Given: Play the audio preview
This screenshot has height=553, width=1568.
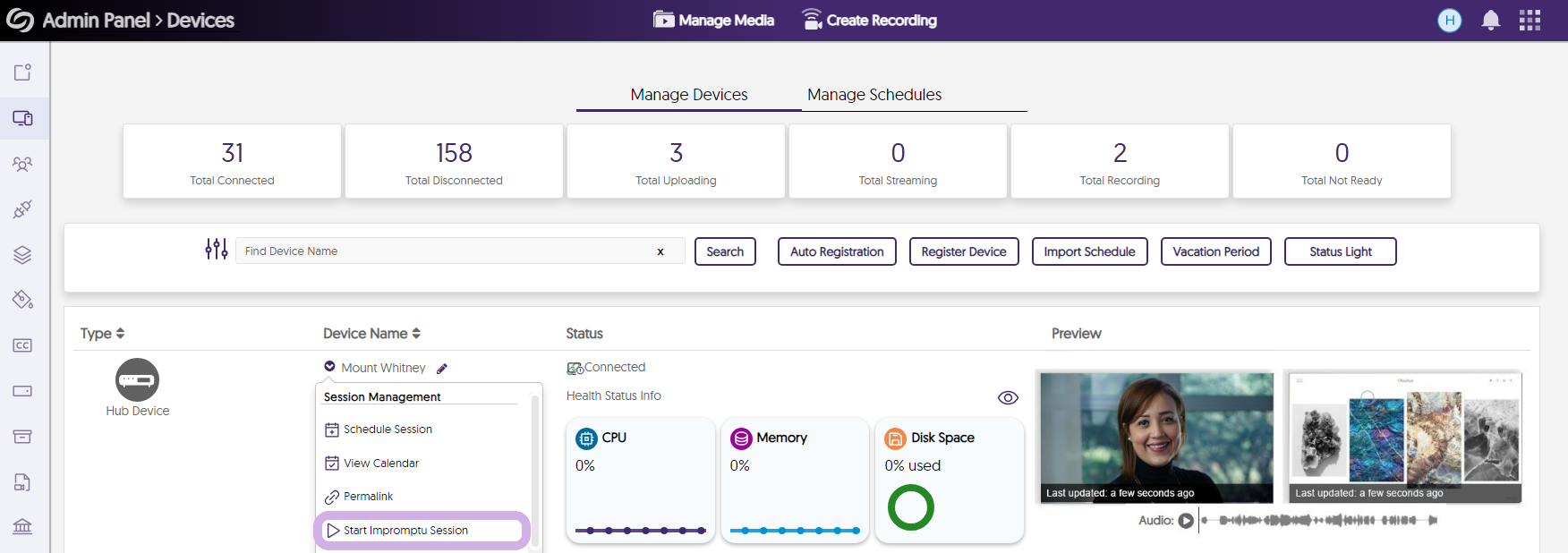Looking at the screenshot, I should 1186,521.
